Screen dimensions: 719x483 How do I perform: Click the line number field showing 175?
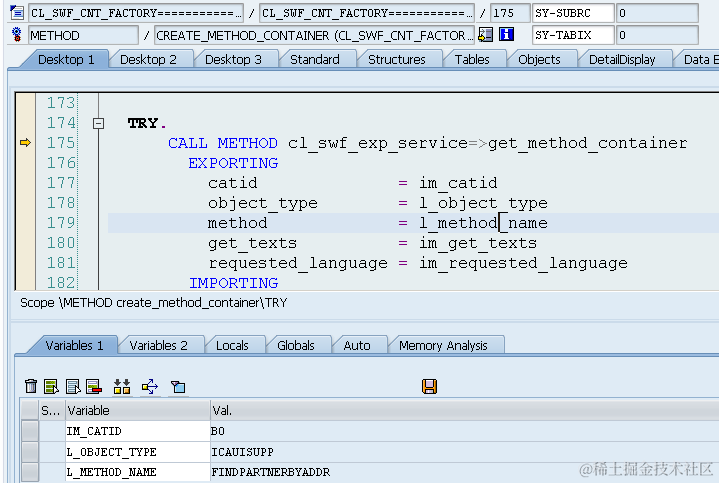pyautogui.click(x=509, y=13)
